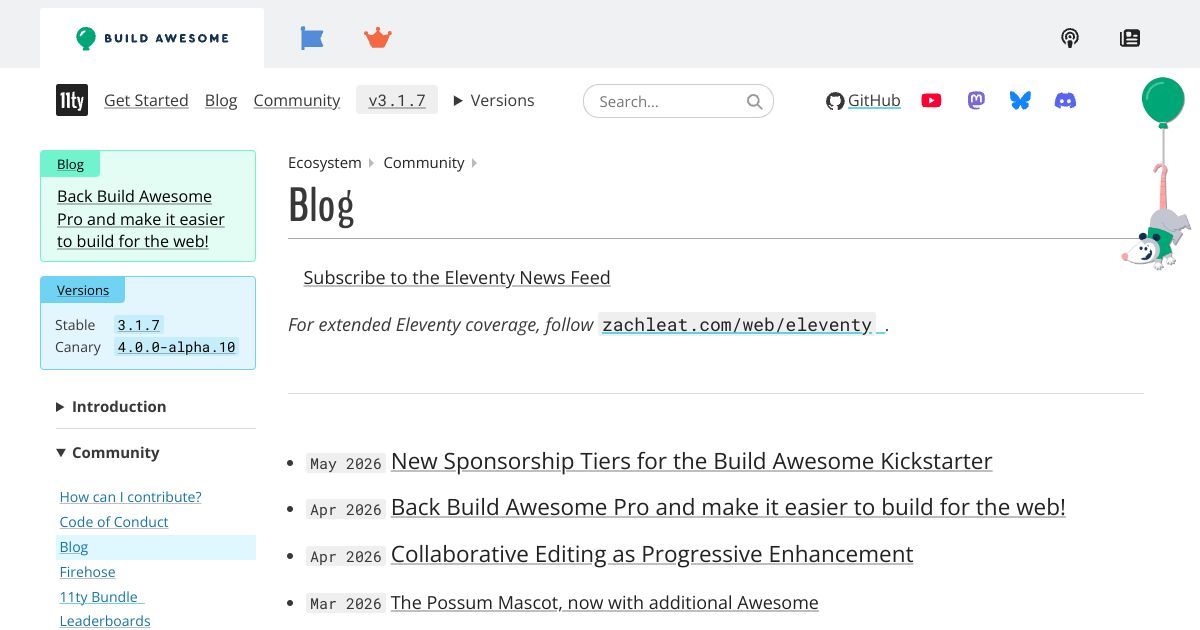Open 11ty Bundle sidebar link
Image resolution: width=1200 pixels, height=630 pixels.
pos(100,597)
